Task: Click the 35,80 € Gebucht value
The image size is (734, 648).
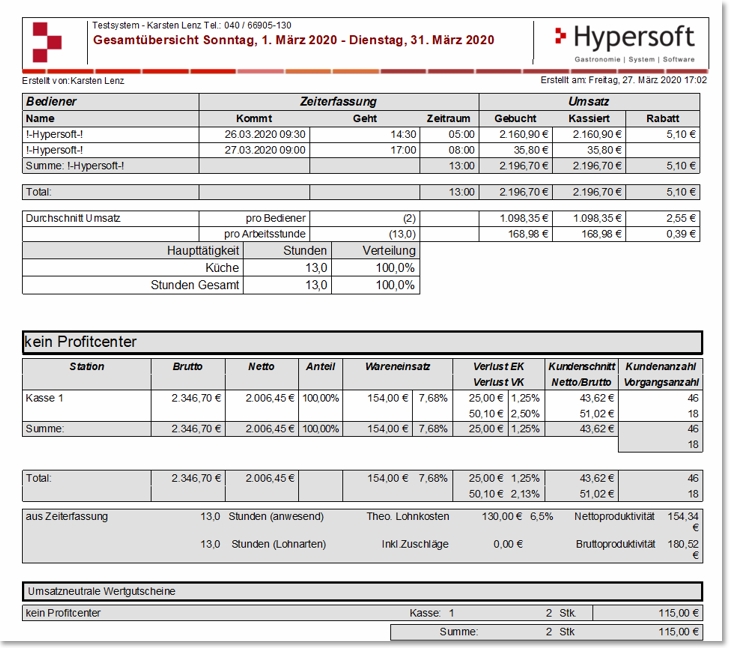Action: [x=530, y=150]
